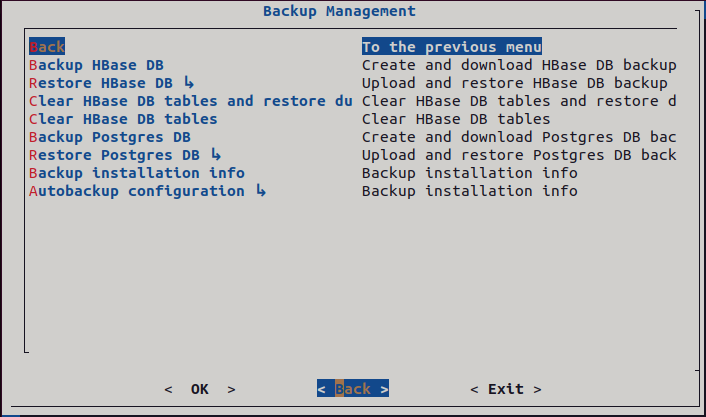This screenshot has height=417, width=706.
Task: Click 'Upload and restore HBase DB backup' description
Action: [515, 83]
